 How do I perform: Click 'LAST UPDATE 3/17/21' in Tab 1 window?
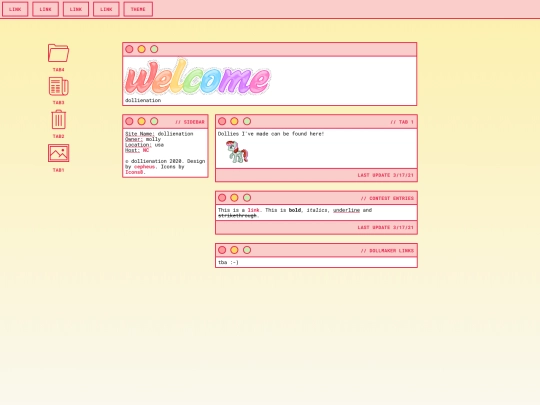click(x=385, y=175)
